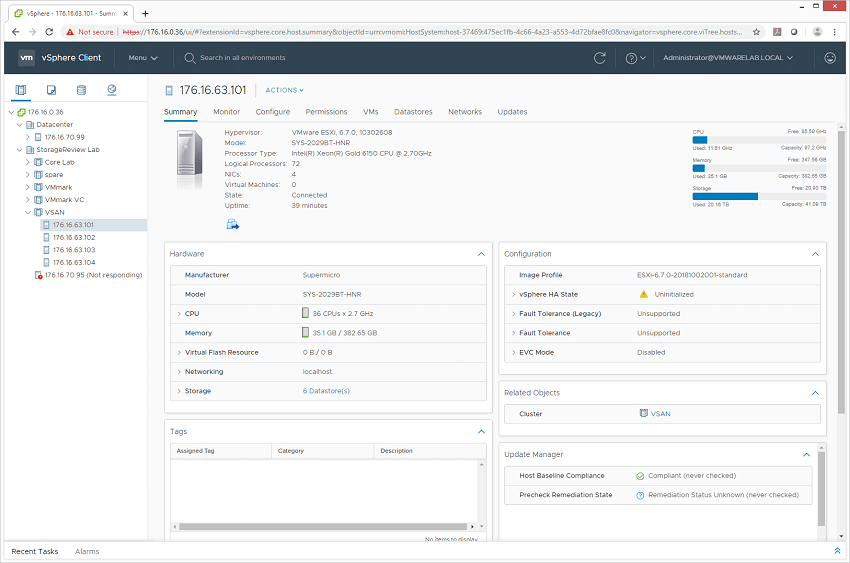Click the host server thumbnail image

point(190,160)
